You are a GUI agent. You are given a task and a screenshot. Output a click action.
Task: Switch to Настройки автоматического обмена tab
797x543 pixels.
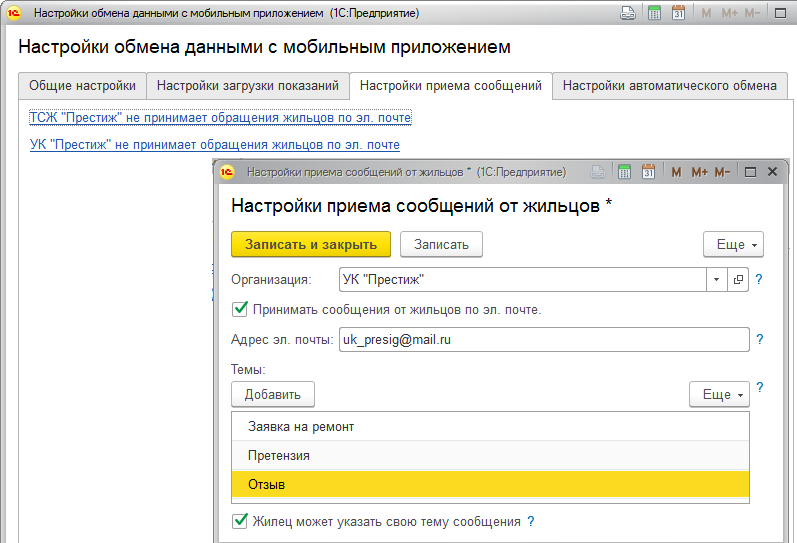click(669, 85)
